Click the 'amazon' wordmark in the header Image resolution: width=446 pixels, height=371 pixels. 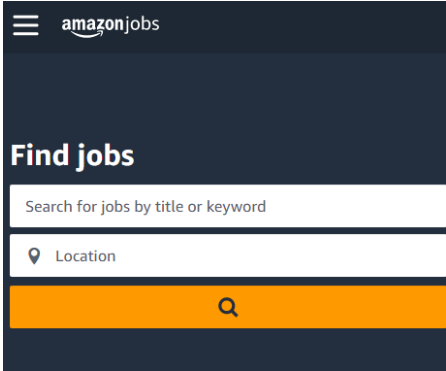pyautogui.click(x=93, y=25)
